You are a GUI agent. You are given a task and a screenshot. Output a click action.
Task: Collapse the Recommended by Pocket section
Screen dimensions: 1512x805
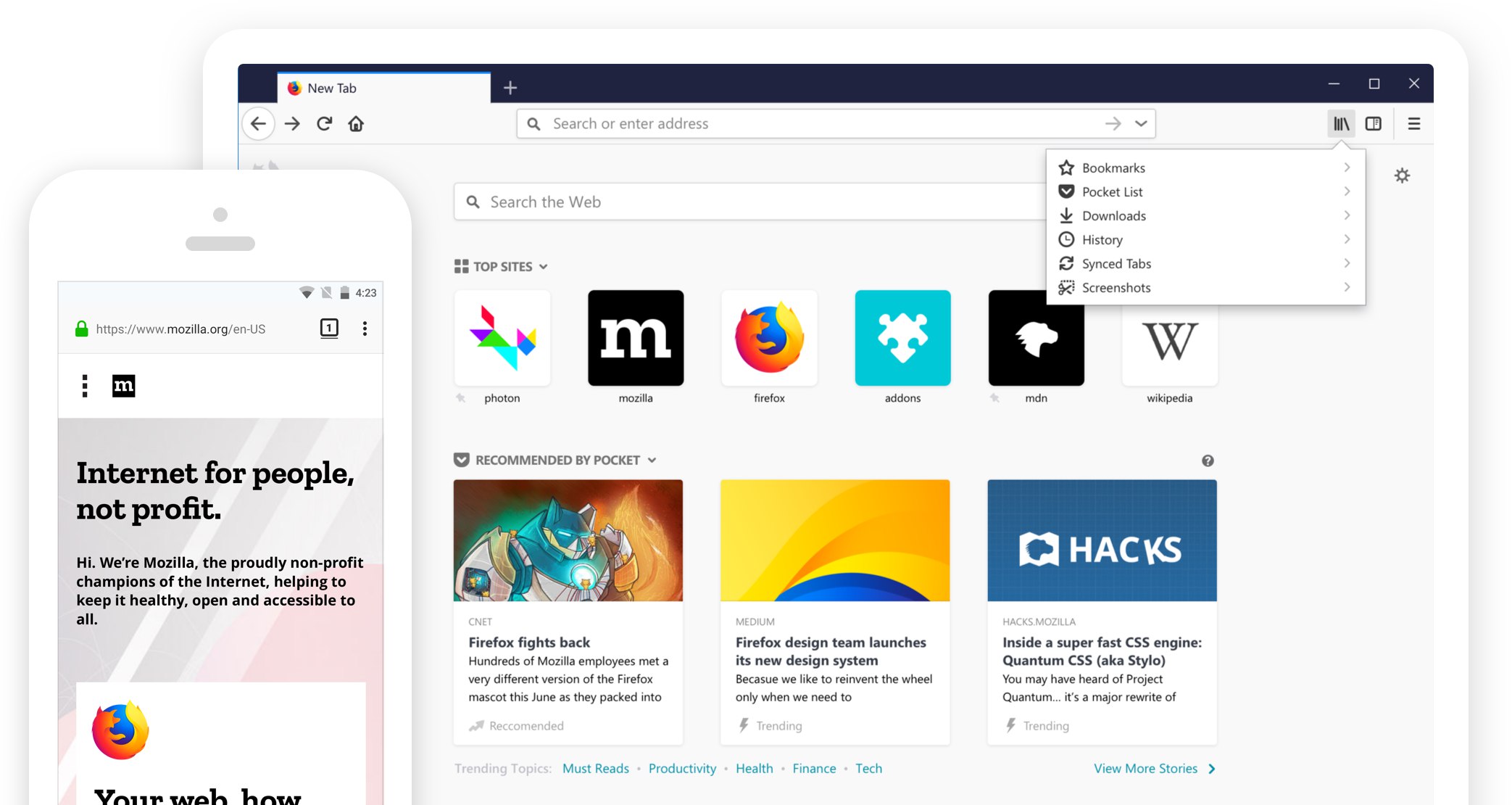[652, 461]
